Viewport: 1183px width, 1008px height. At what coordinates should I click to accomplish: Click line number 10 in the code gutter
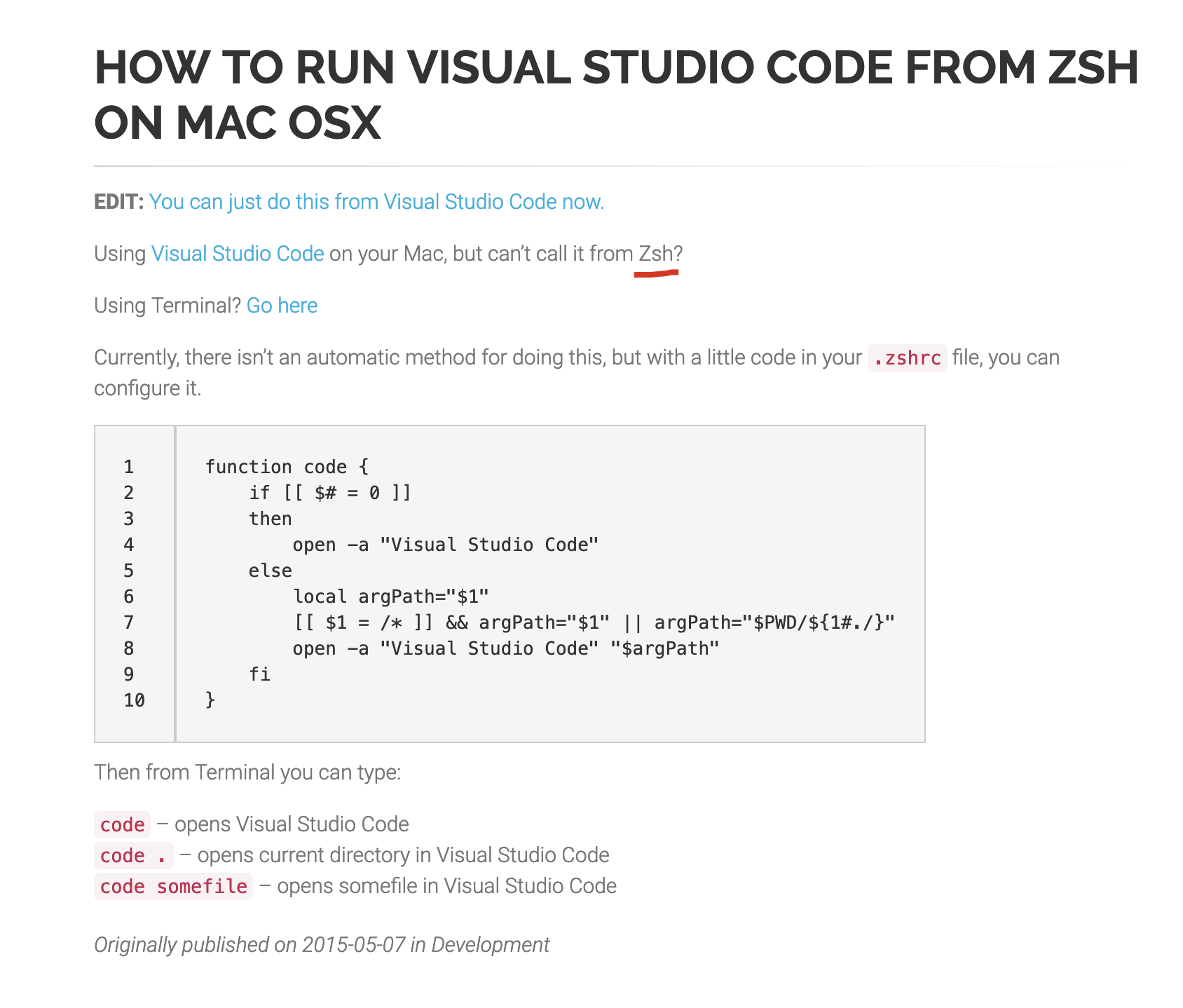pyautogui.click(x=134, y=700)
